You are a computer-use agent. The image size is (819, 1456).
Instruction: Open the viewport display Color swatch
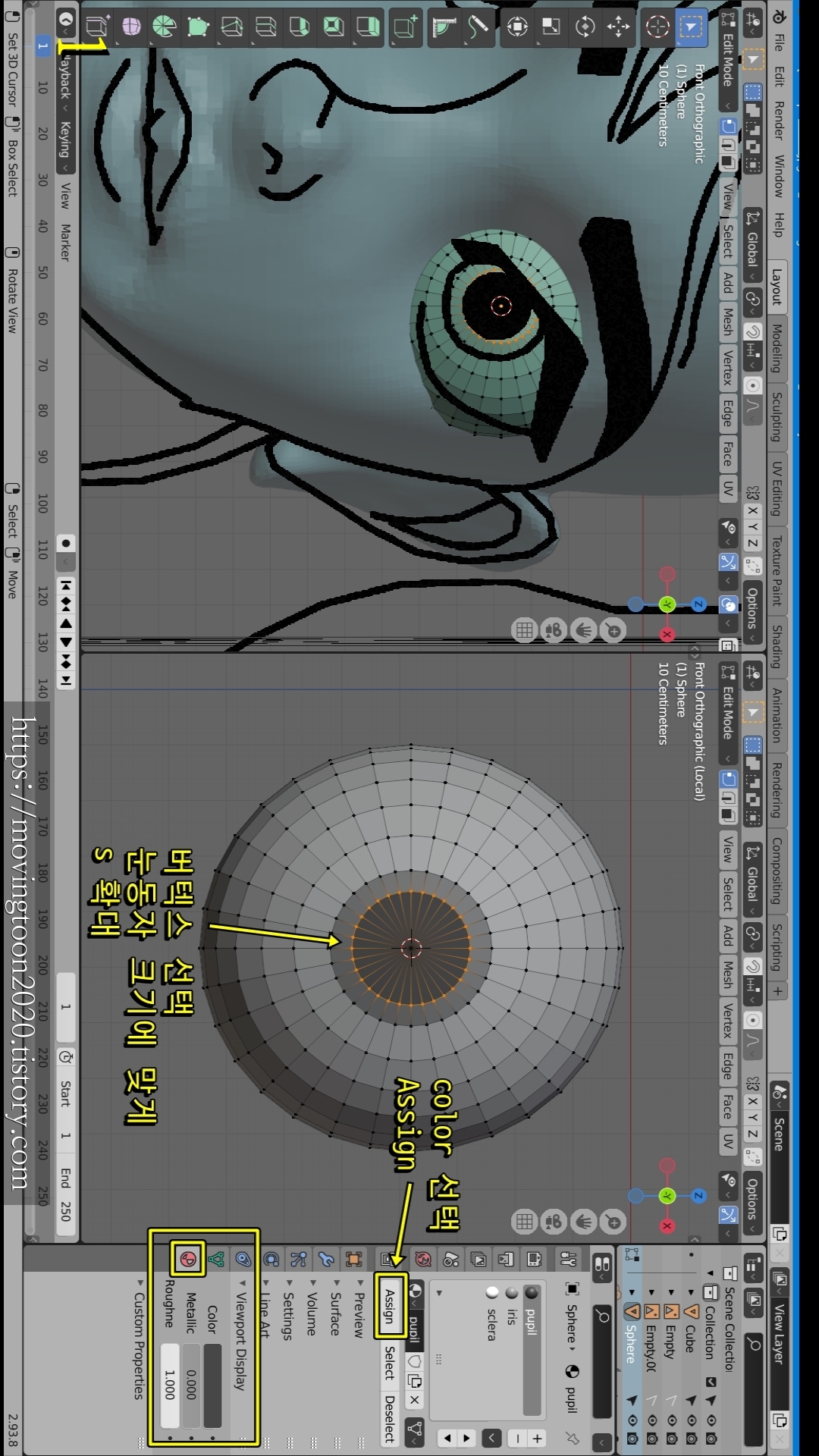212,1385
